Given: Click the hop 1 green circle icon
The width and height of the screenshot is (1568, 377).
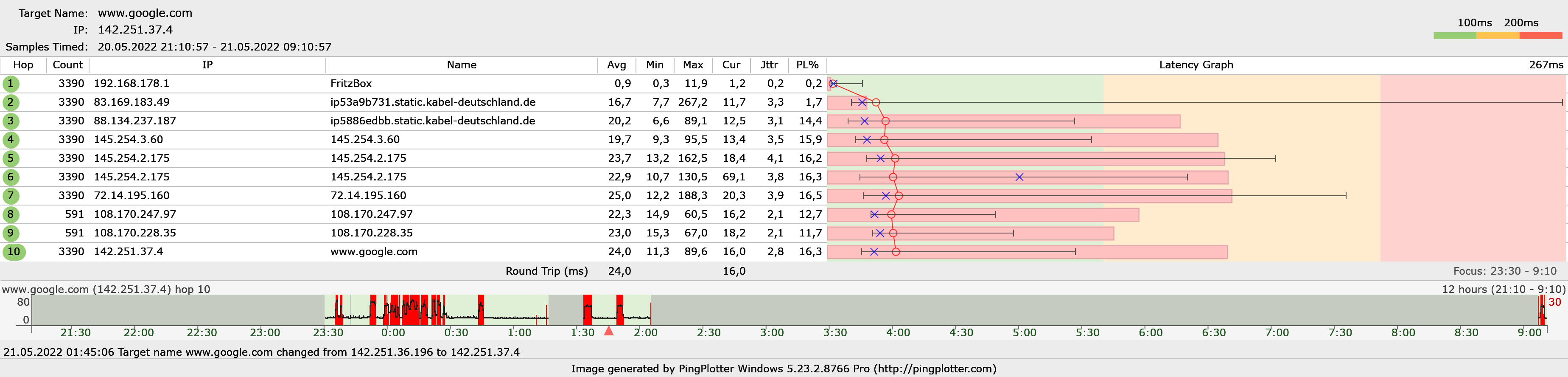Looking at the screenshot, I should pos(10,84).
